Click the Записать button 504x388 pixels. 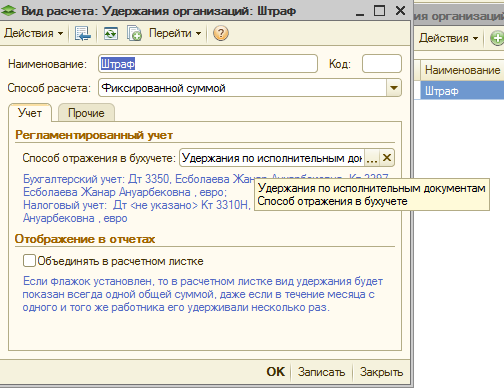coord(321,372)
